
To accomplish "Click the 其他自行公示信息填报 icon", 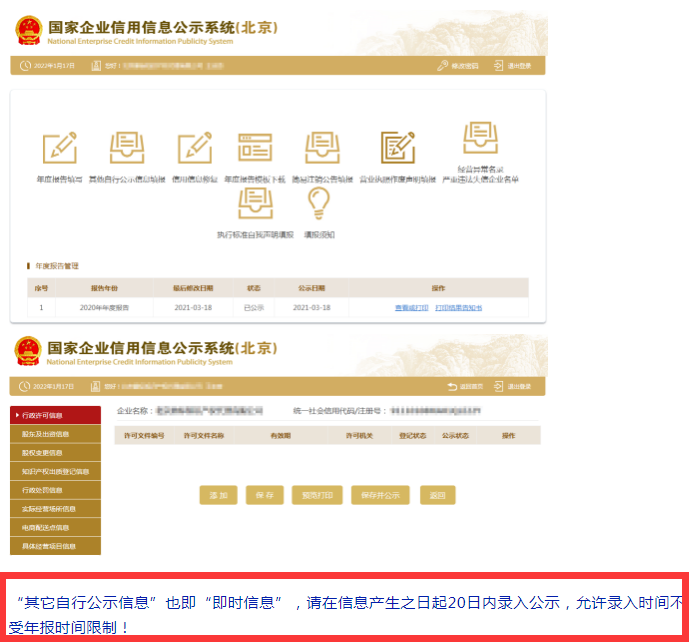I will tap(127, 148).
